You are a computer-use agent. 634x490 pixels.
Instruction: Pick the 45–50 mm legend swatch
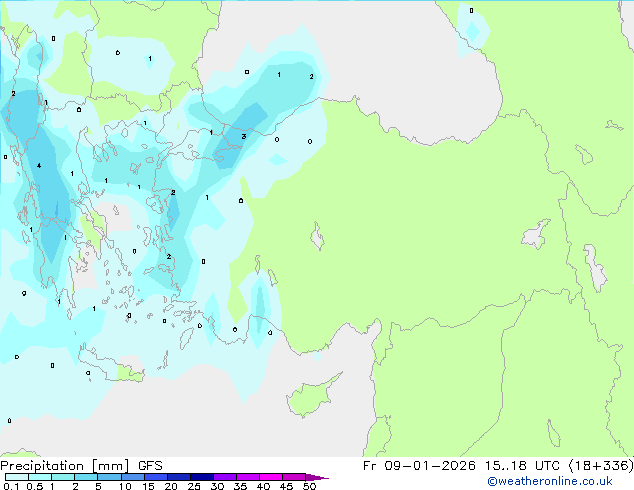tap(294, 477)
